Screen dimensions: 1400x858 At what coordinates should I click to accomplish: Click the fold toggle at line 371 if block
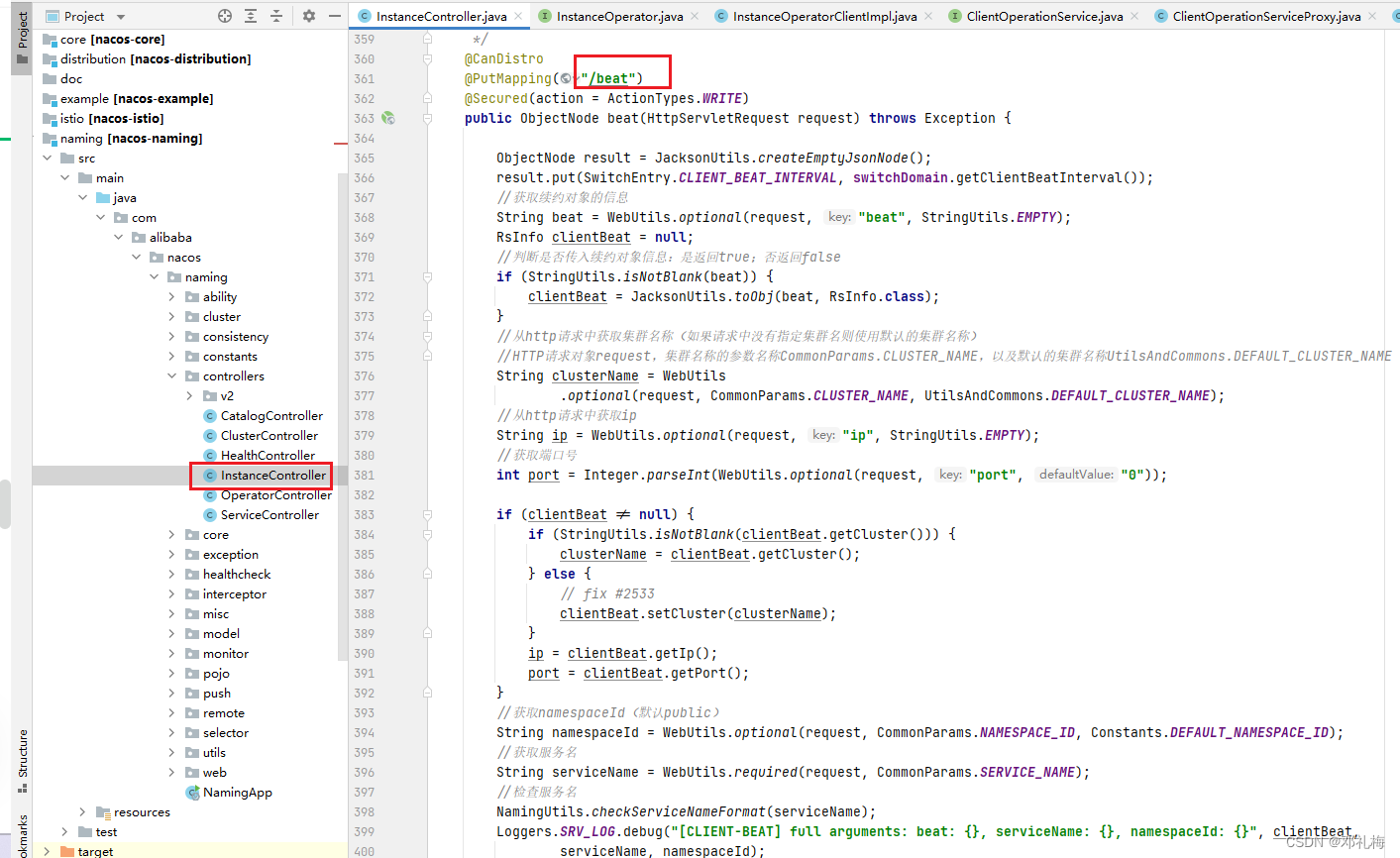coord(427,276)
